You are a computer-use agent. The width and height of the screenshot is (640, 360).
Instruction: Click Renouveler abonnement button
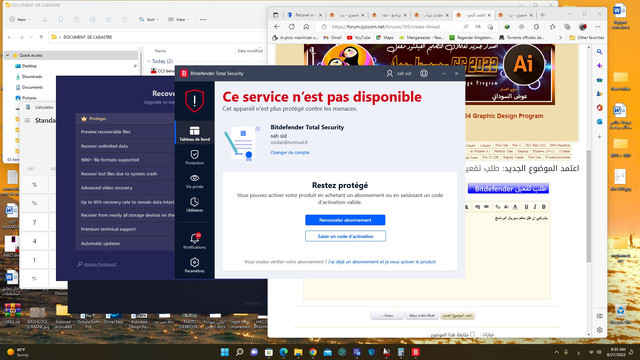[x=345, y=220]
